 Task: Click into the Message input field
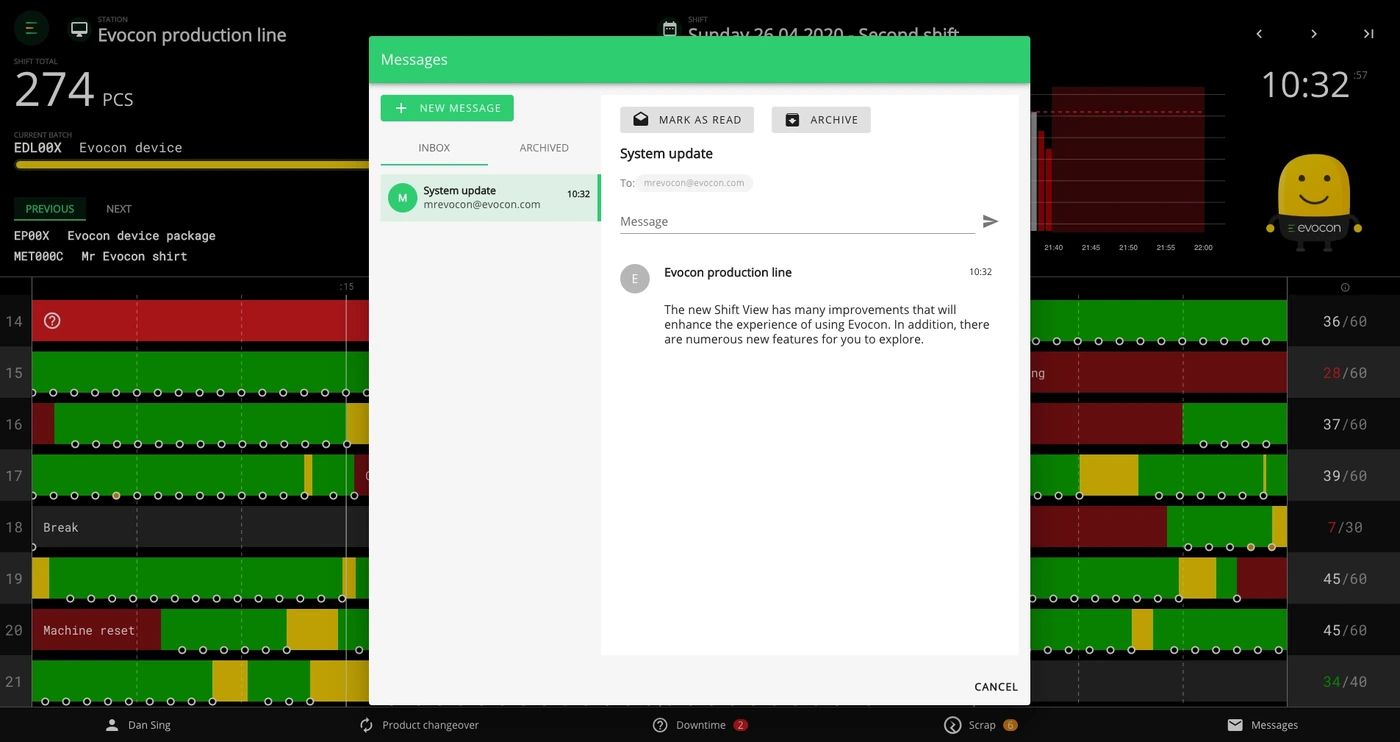click(x=797, y=221)
